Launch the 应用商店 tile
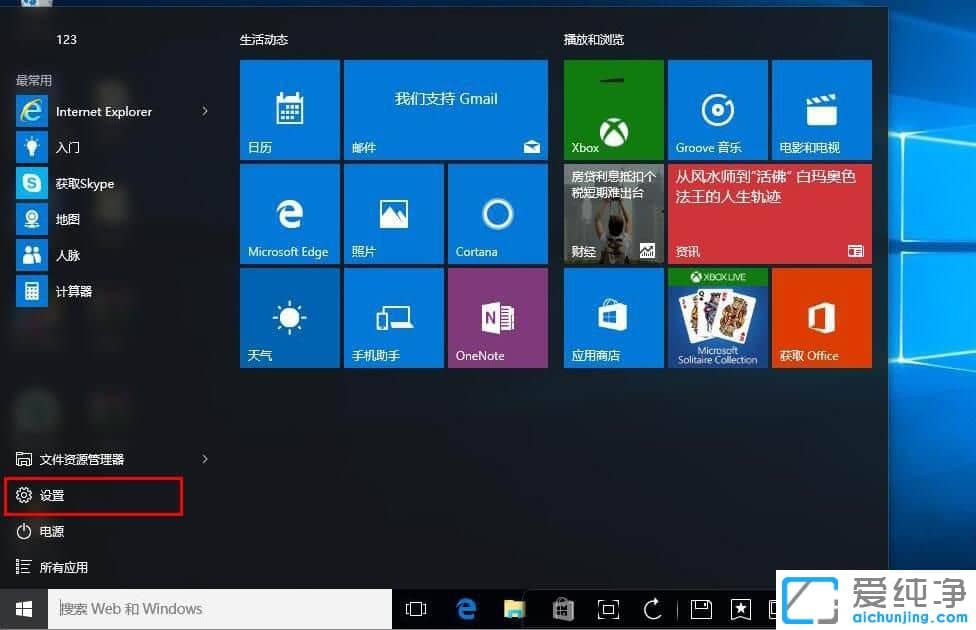The width and height of the screenshot is (976, 630). click(612, 318)
